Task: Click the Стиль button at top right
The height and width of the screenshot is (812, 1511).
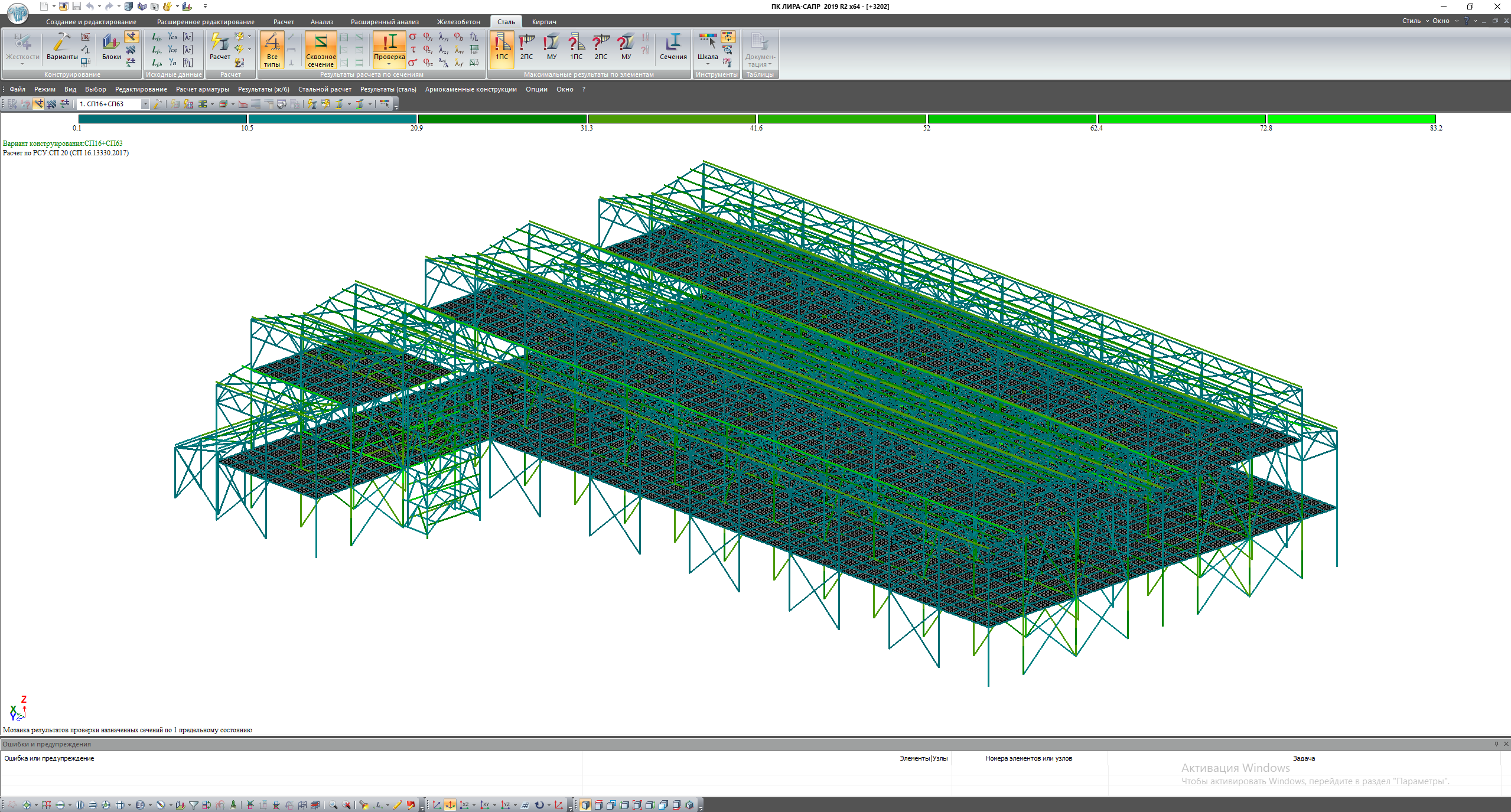Action: click(x=1411, y=21)
